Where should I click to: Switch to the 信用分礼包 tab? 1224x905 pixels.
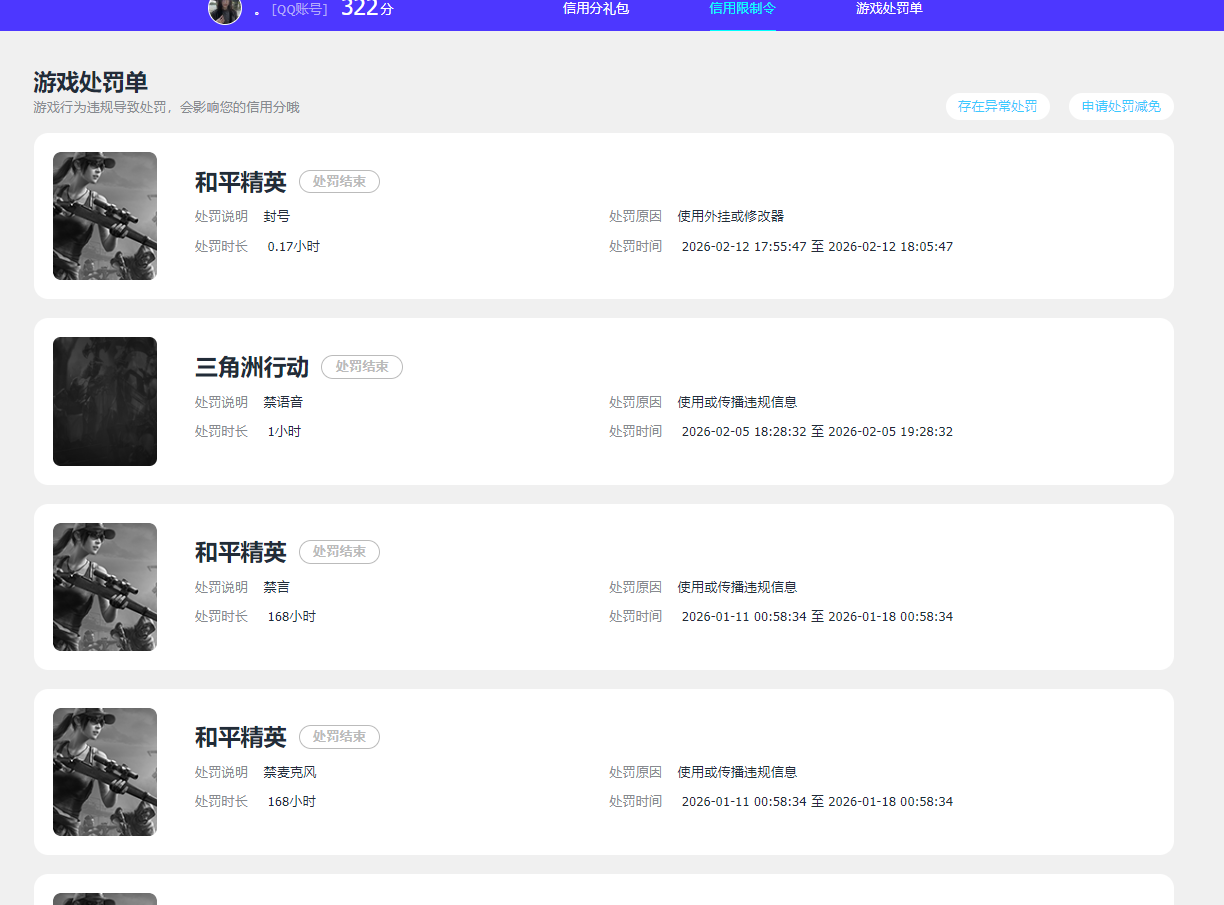(x=595, y=8)
